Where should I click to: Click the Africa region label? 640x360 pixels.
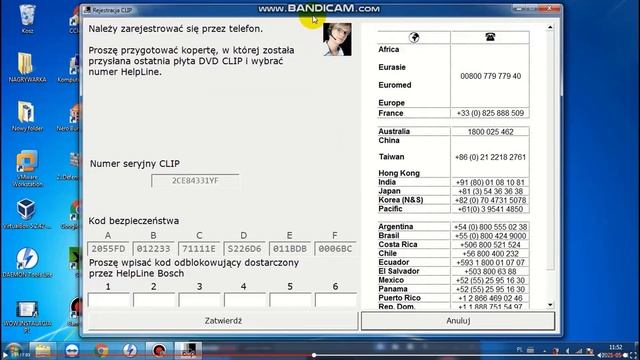389,49
